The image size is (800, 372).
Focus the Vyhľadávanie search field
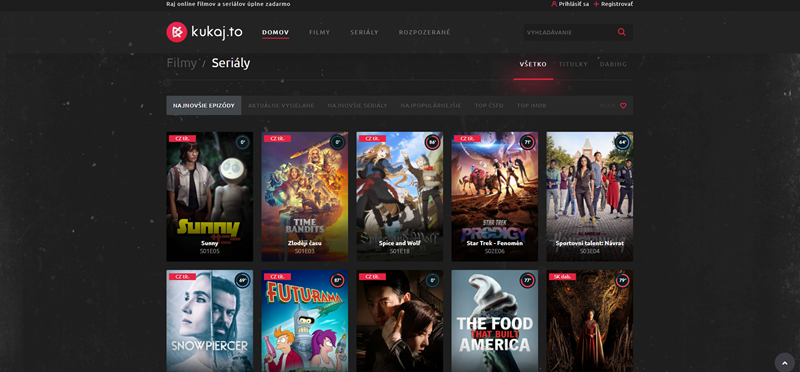(x=568, y=32)
